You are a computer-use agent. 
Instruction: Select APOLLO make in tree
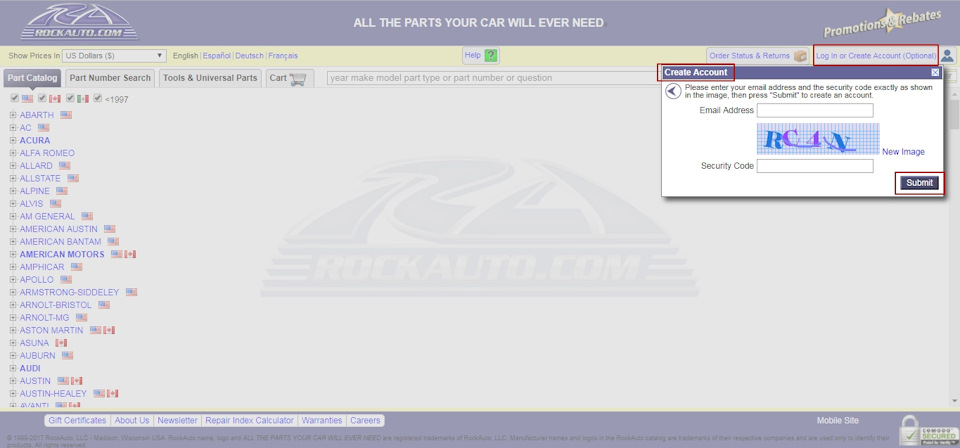(x=37, y=280)
